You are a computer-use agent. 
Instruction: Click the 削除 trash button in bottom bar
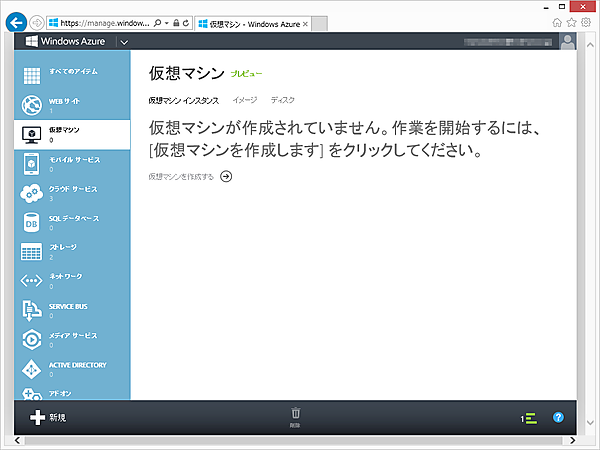point(295,416)
